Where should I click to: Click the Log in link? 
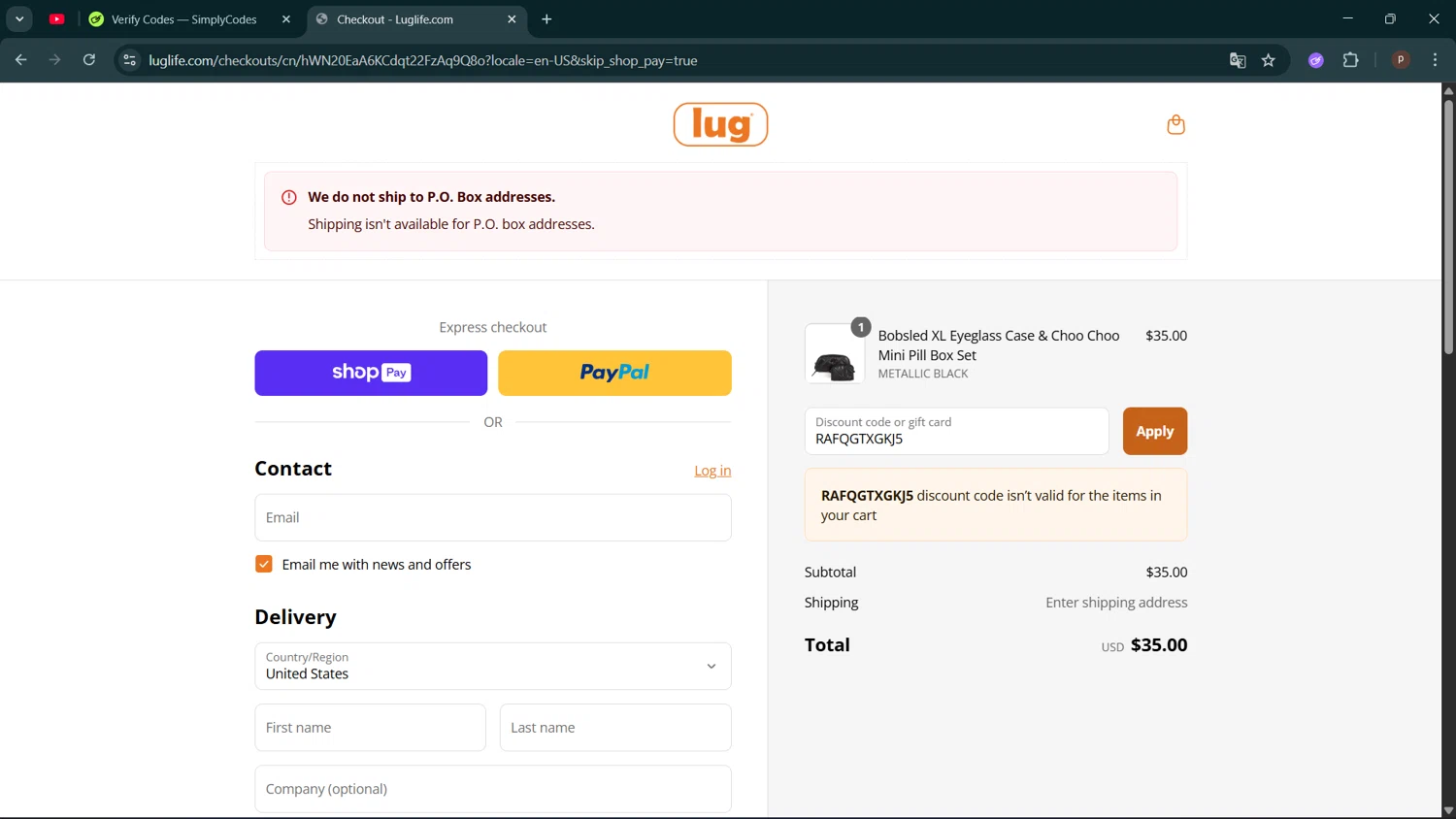[712, 471]
